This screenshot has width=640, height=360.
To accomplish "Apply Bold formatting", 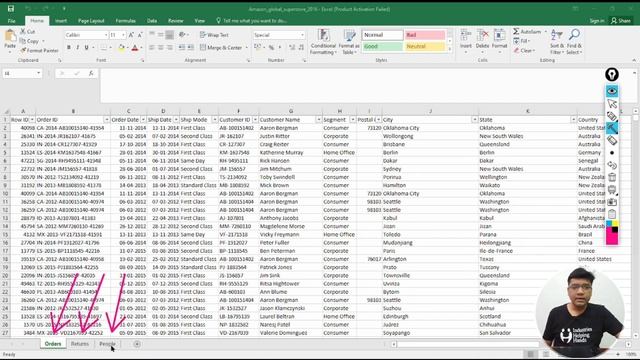I will click(69, 48).
